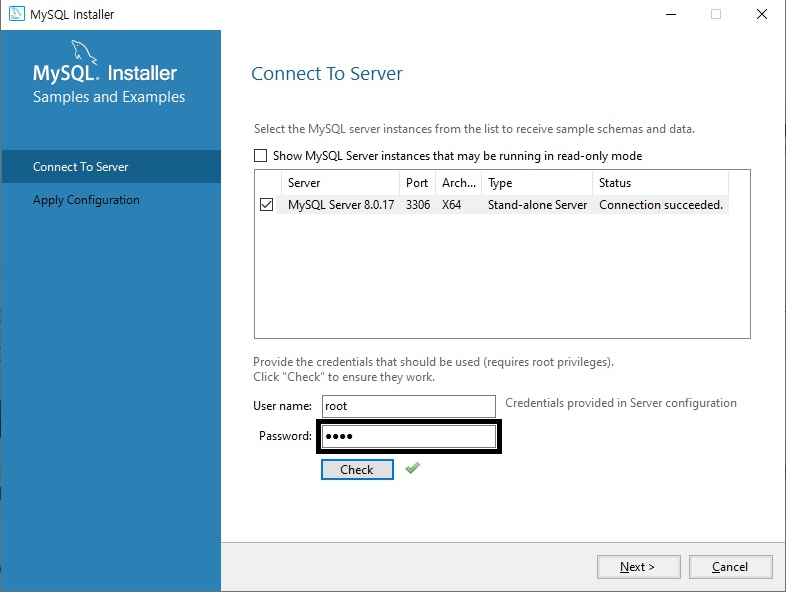This screenshot has width=786, height=592.
Task: Minimize the MySQL Installer window
Action: coord(671,14)
